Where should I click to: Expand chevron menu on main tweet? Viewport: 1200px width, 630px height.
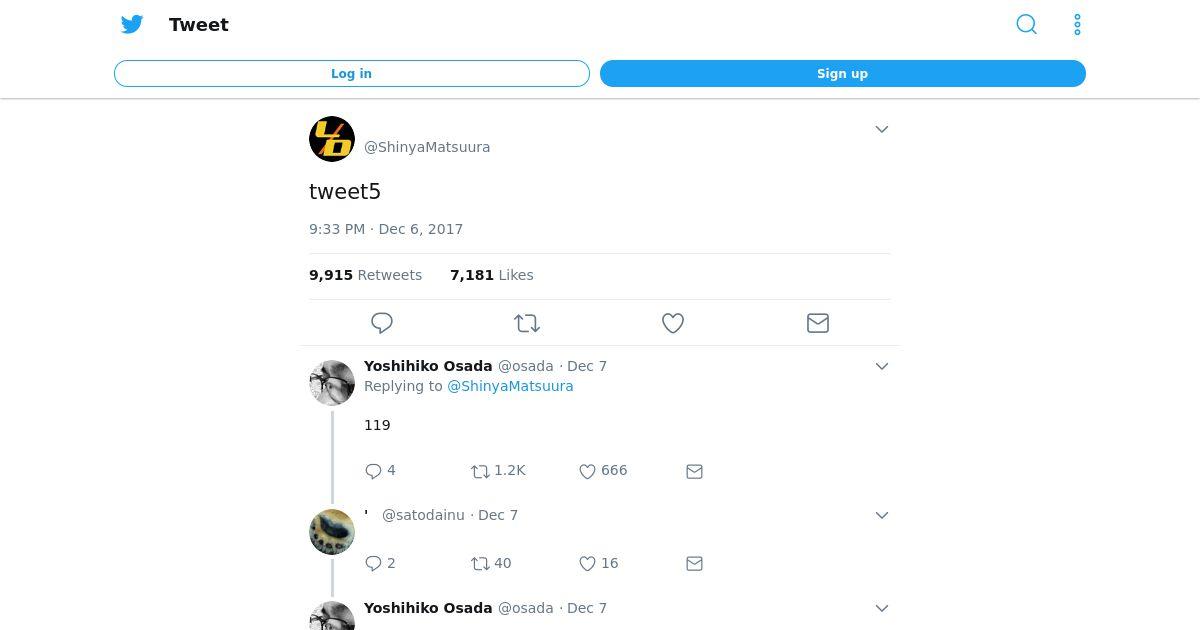(882, 129)
